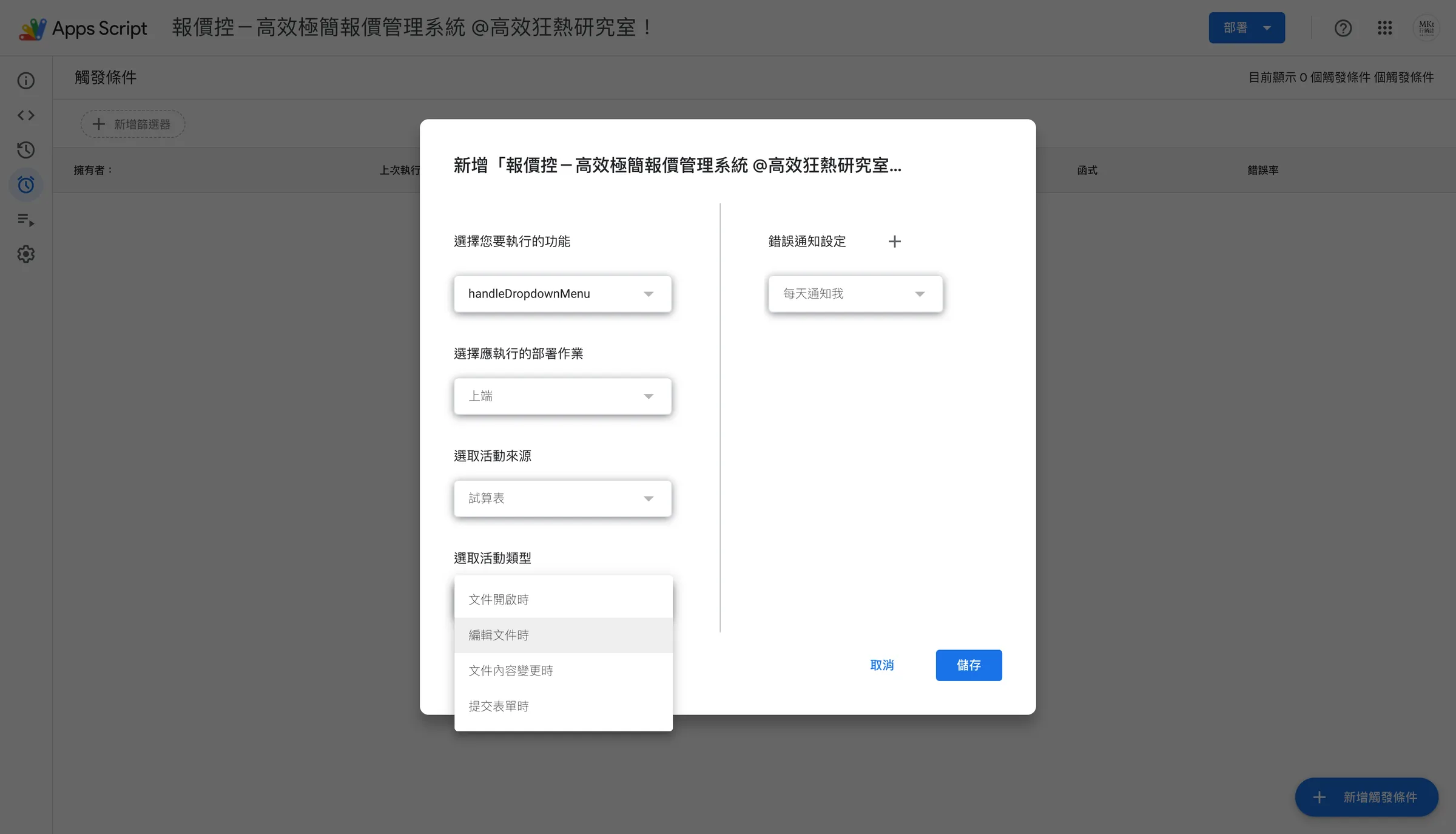
Task: Click the Apps Script logo
Action: click(x=83, y=28)
